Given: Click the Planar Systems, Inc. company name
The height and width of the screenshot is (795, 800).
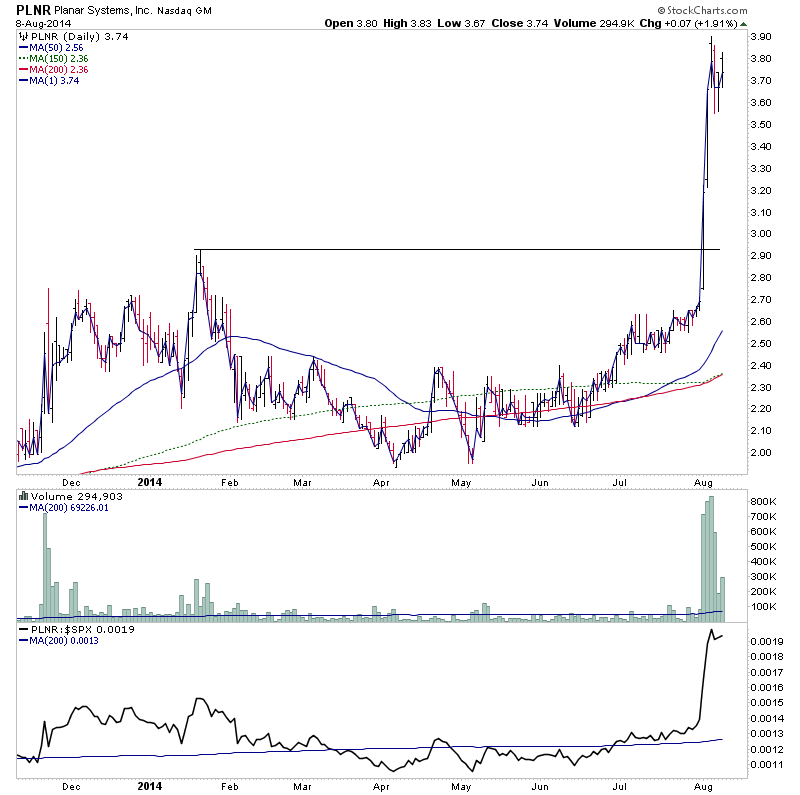Looking at the screenshot, I should coord(102,10).
